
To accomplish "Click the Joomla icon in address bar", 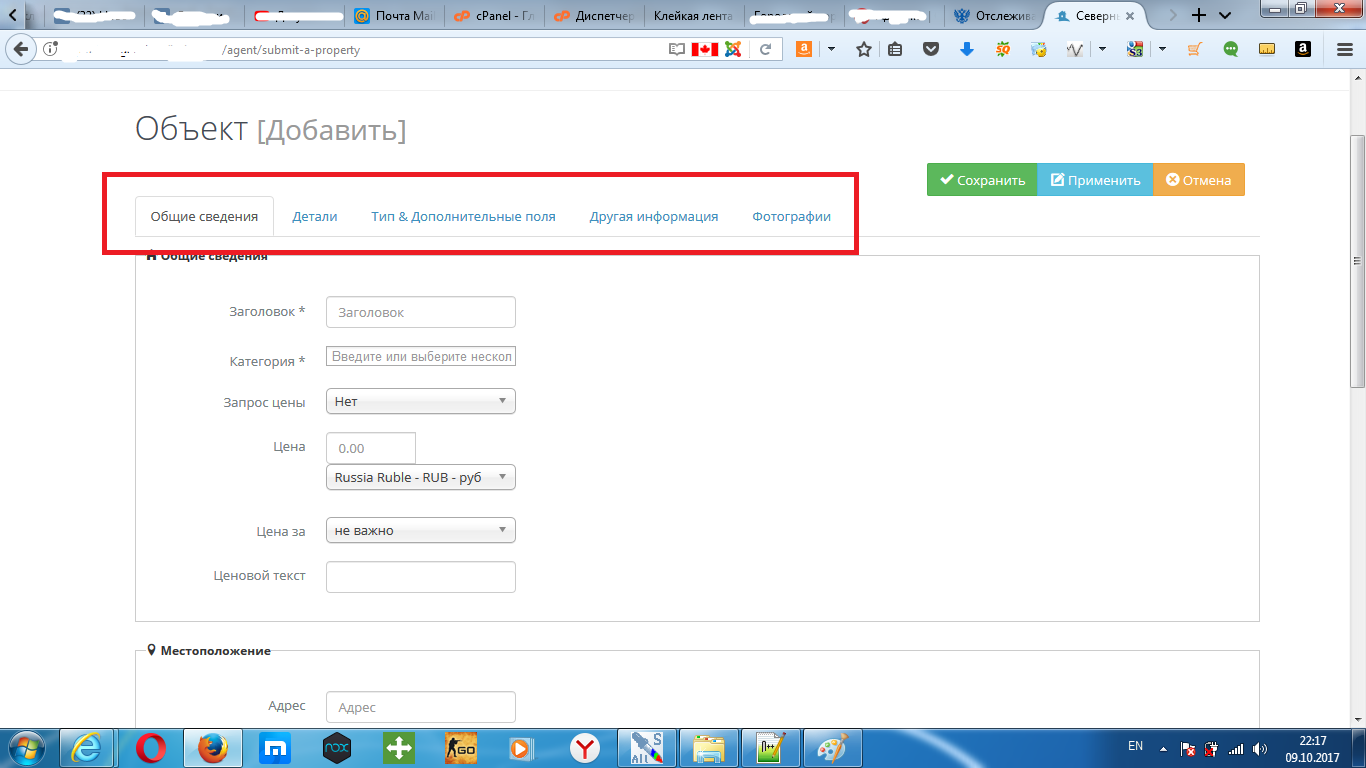I will point(733,49).
